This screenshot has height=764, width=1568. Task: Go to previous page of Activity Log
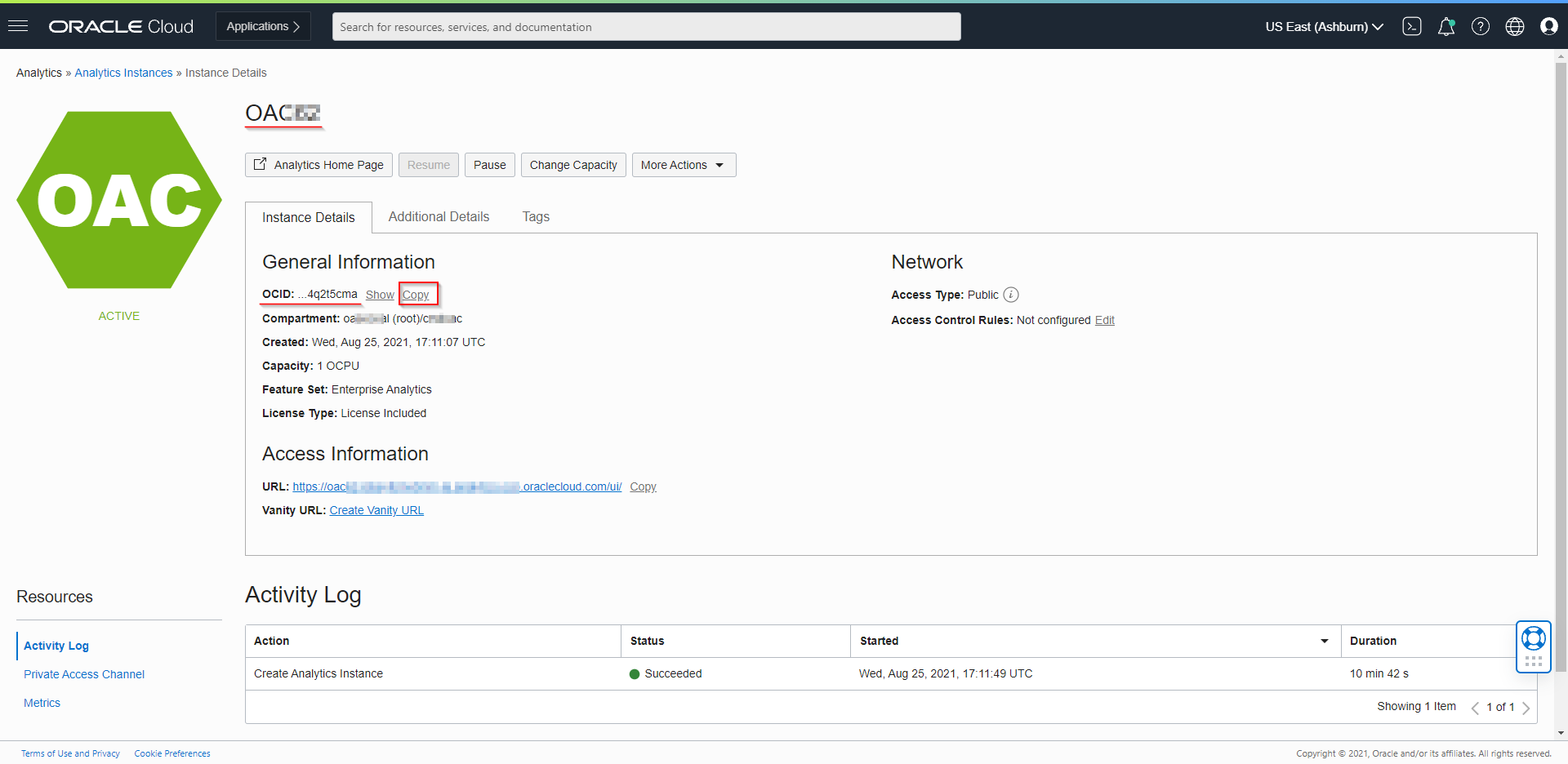click(x=1475, y=708)
